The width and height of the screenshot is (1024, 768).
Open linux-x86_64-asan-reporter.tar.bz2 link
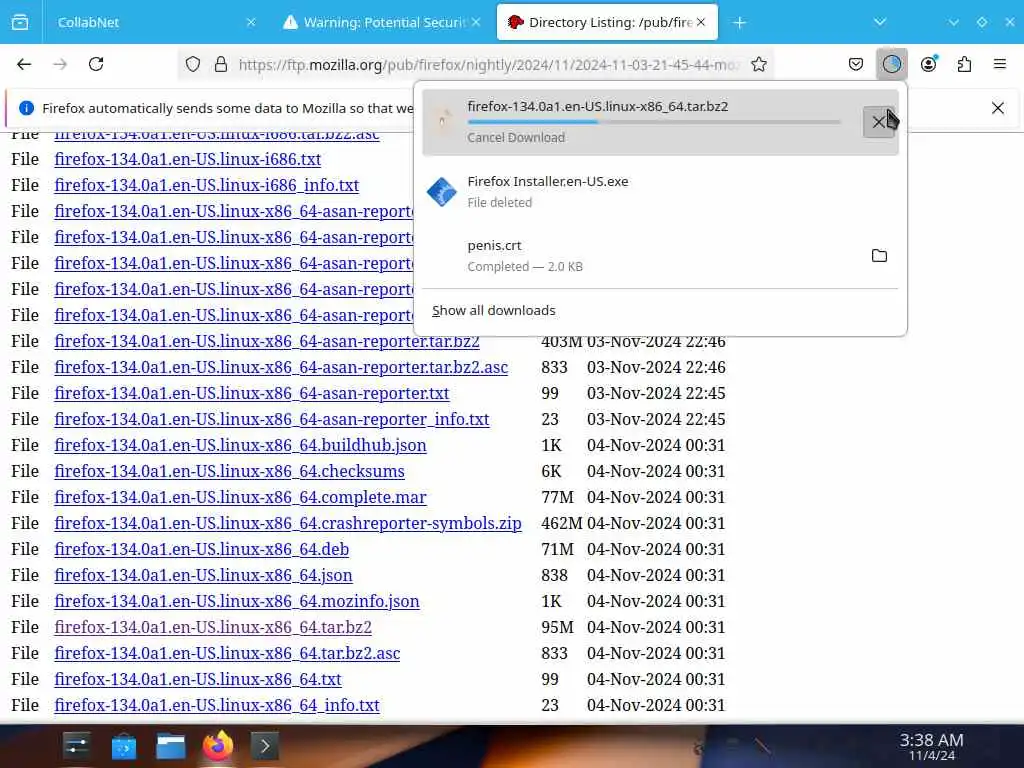coord(266,341)
